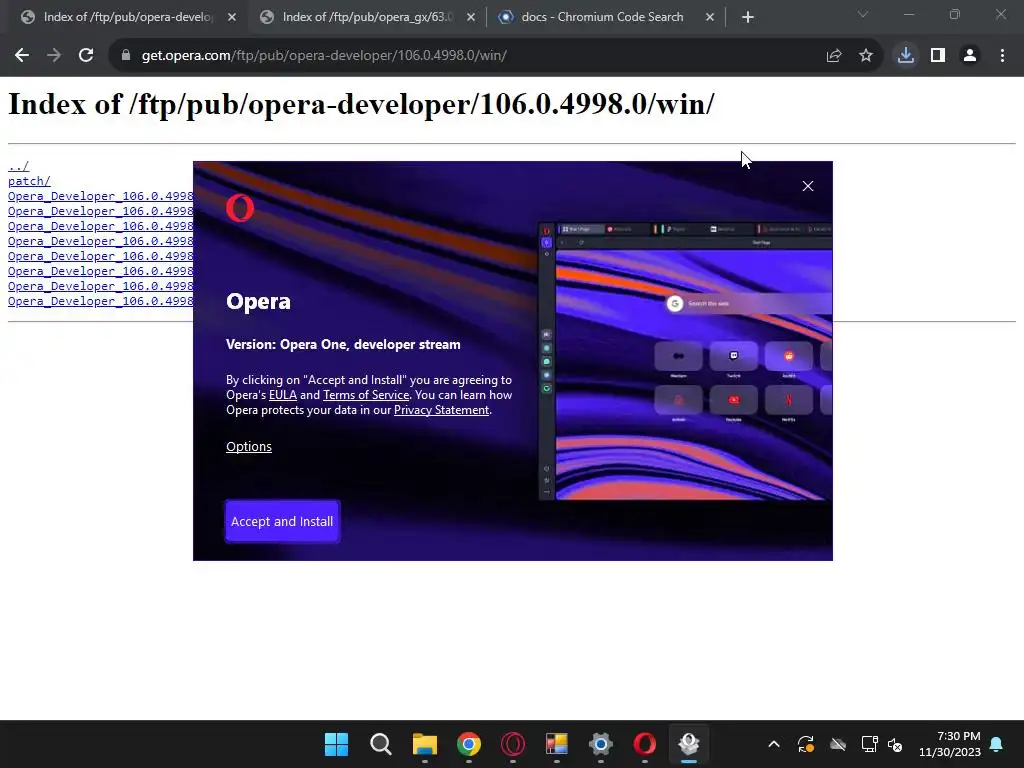This screenshot has width=1024, height=768.
Task: Click OneDrive cloud tray icon
Action: coord(838,744)
